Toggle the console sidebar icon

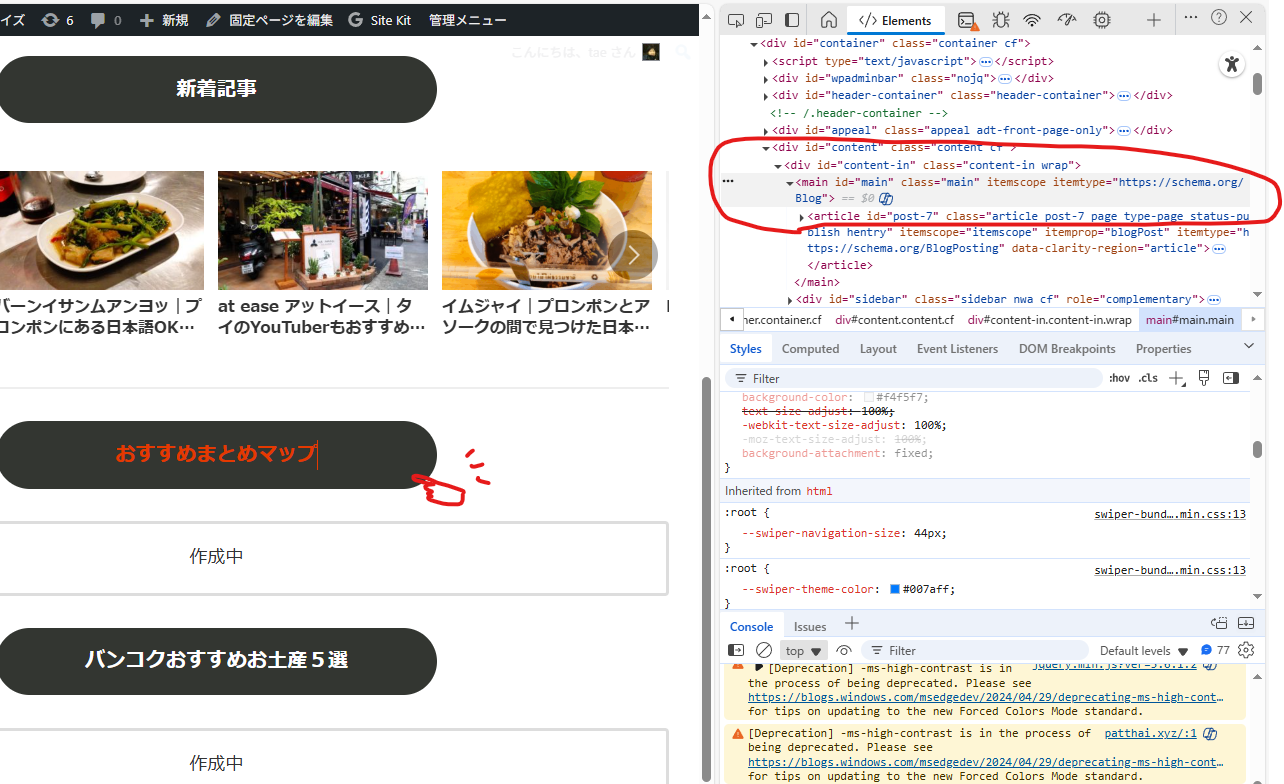coord(736,650)
